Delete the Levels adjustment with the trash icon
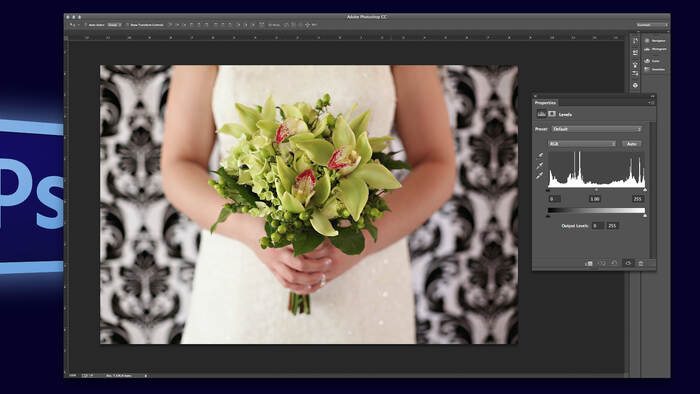700x394 pixels. (x=641, y=264)
